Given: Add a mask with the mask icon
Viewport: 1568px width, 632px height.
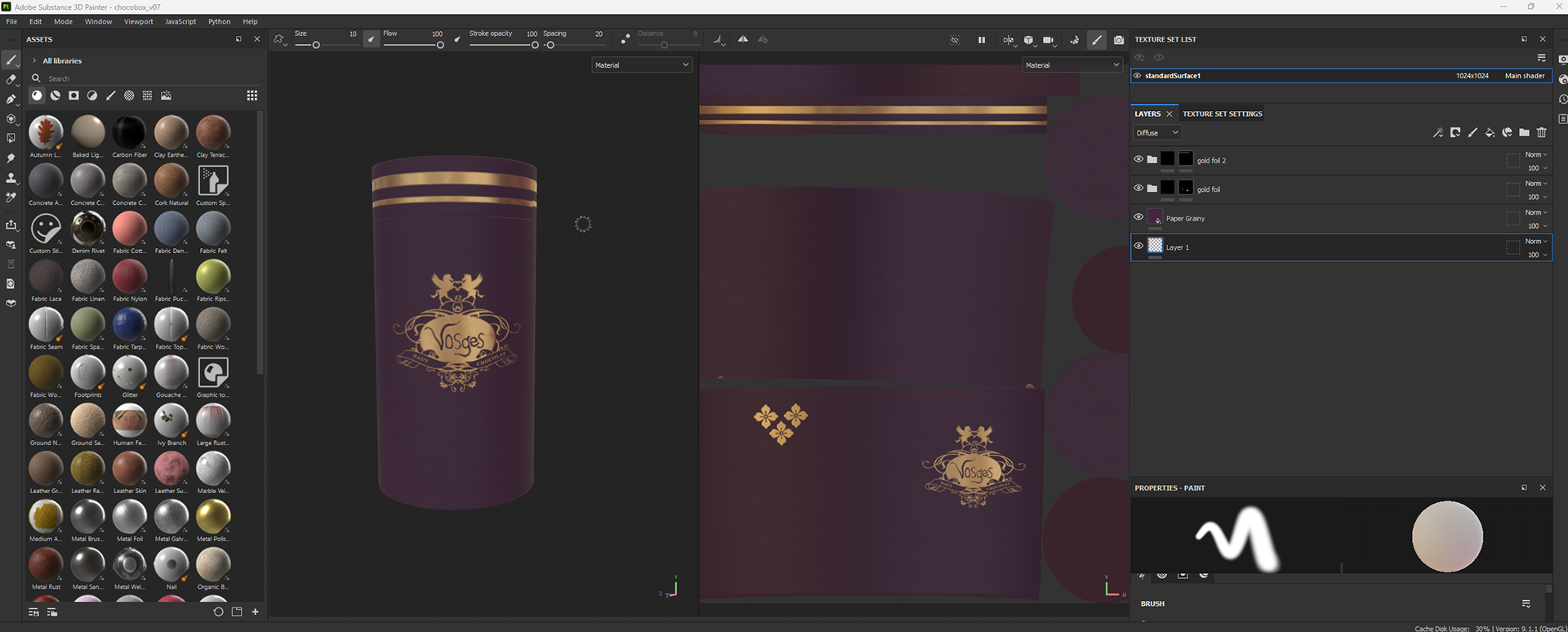Looking at the screenshot, I should (1455, 132).
